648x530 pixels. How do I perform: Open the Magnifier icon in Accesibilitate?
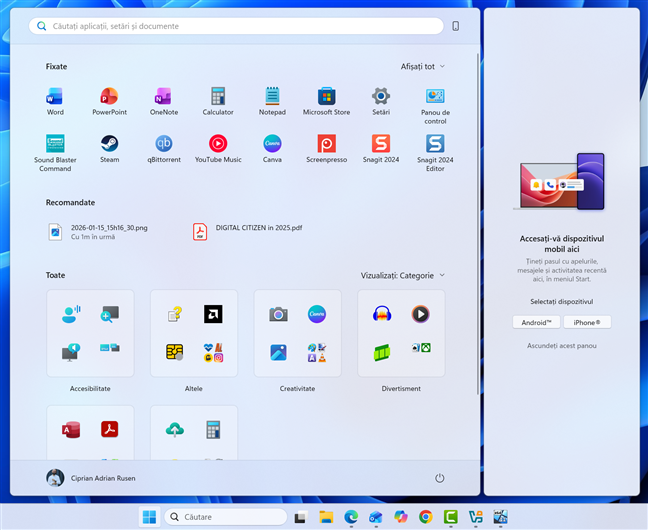[x=110, y=314]
